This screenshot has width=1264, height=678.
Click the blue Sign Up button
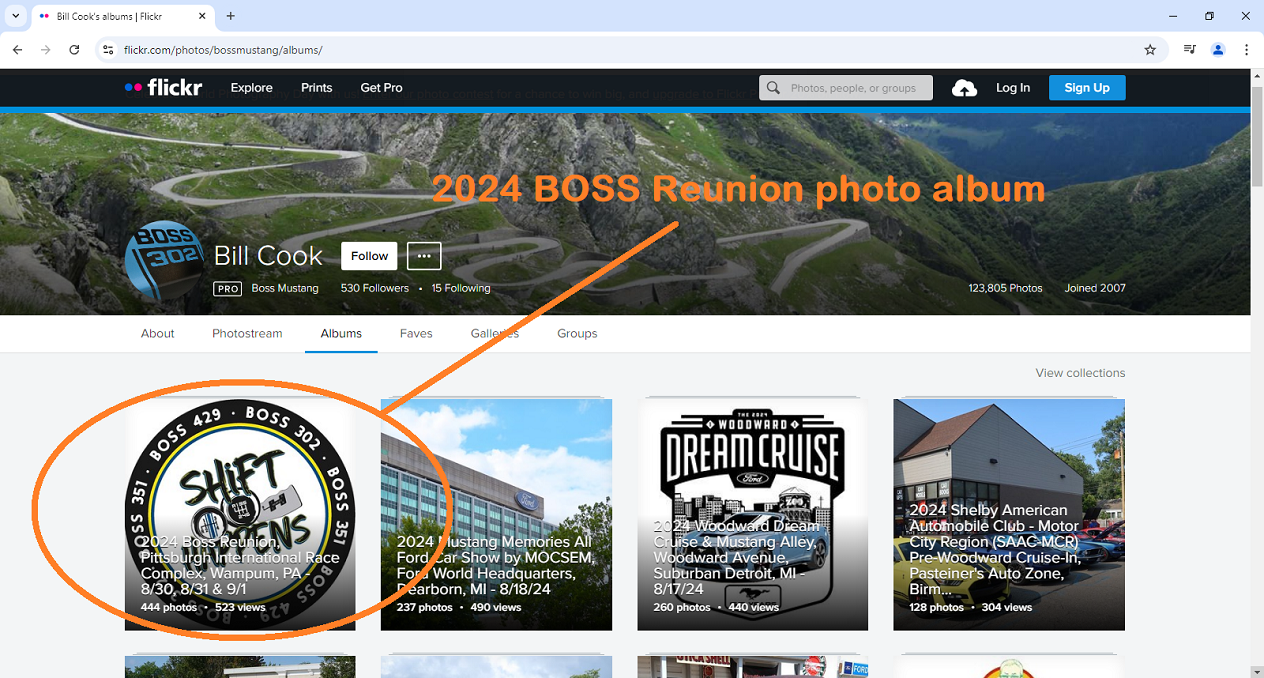pos(1086,88)
